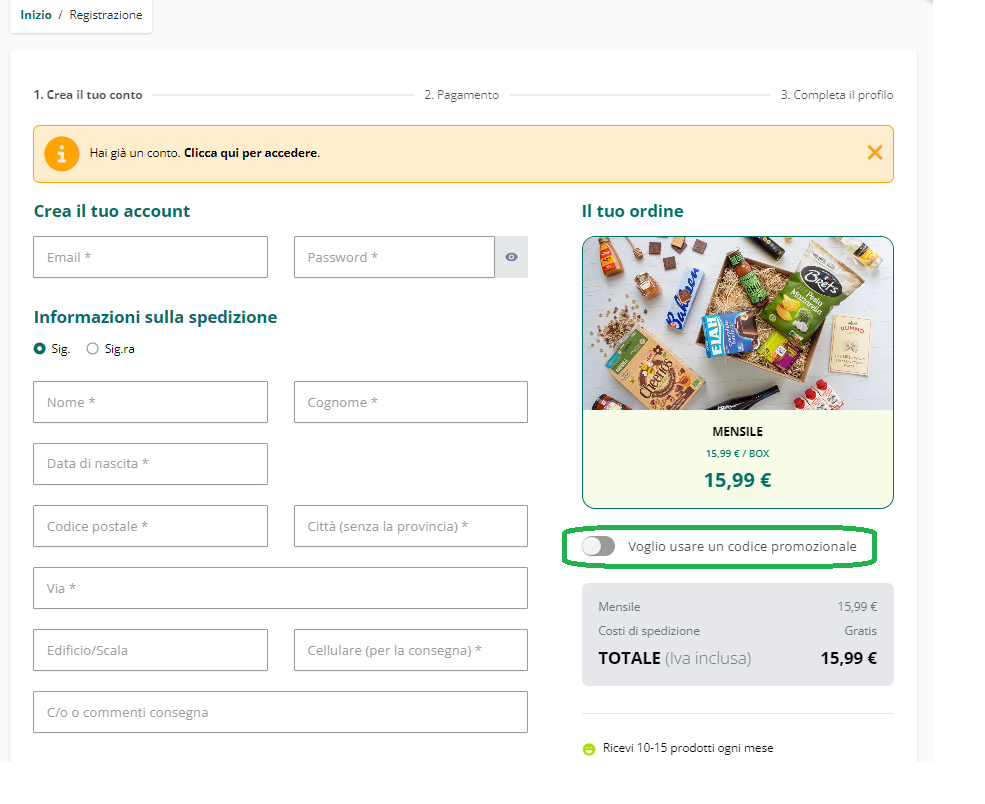Click into the Via address field
This screenshot has height=804, width=985.
point(280,588)
